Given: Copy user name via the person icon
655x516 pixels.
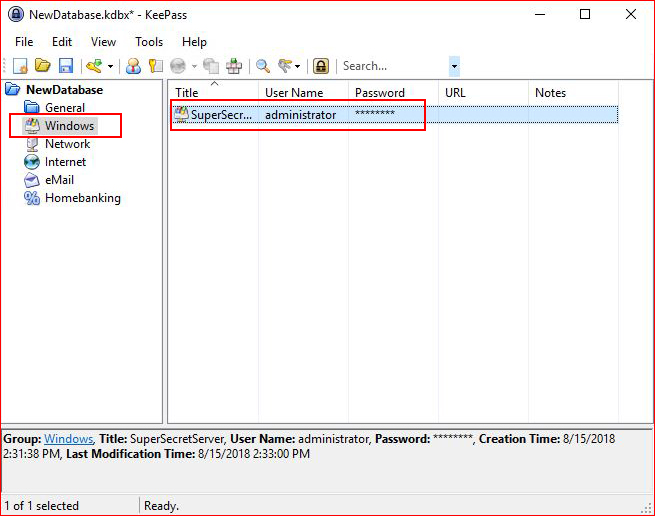Looking at the screenshot, I should coord(133,66).
